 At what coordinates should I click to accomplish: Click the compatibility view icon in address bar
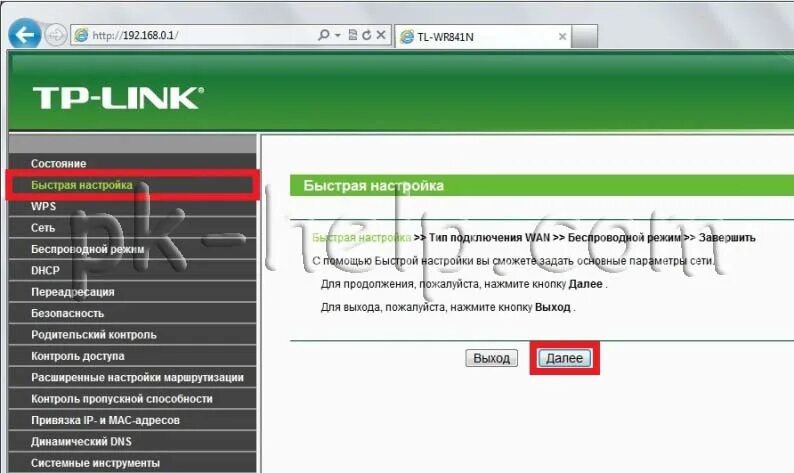click(x=353, y=35)
